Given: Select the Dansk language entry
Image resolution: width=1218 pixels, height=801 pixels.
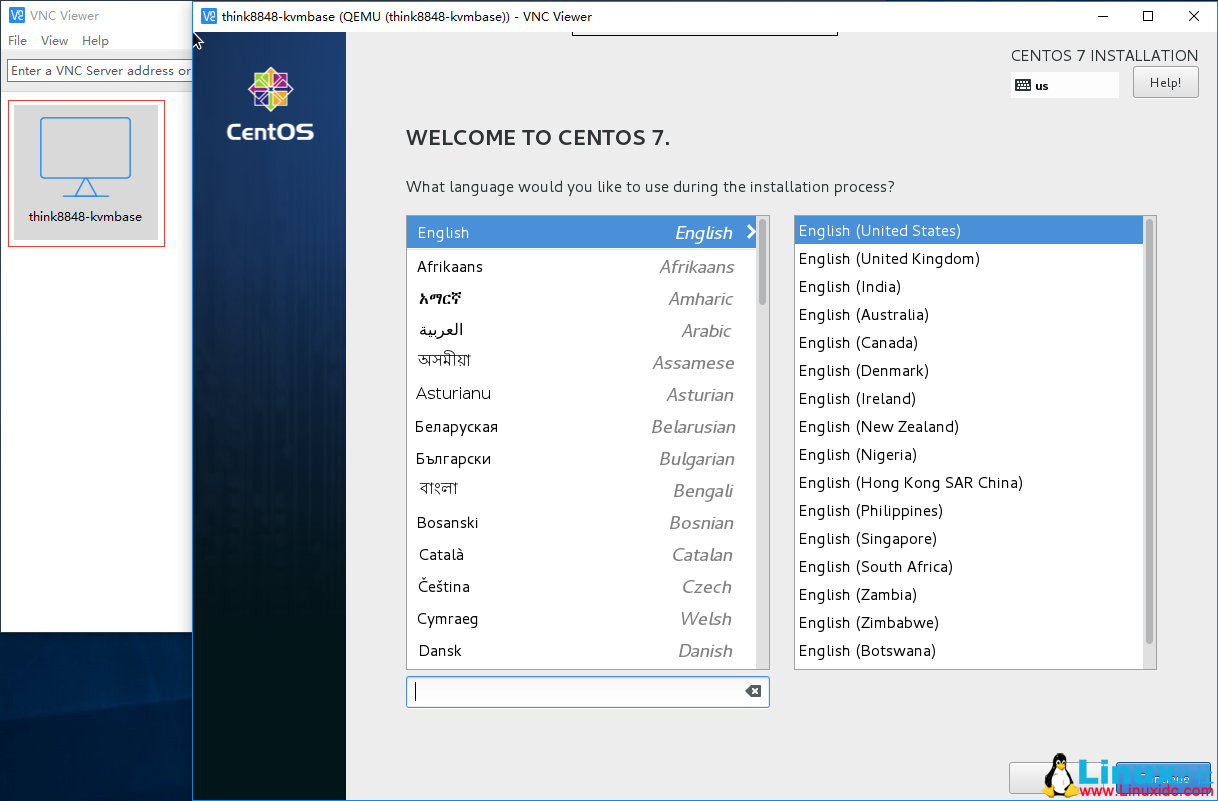Looking at the screenshot, I should point(440,650).
